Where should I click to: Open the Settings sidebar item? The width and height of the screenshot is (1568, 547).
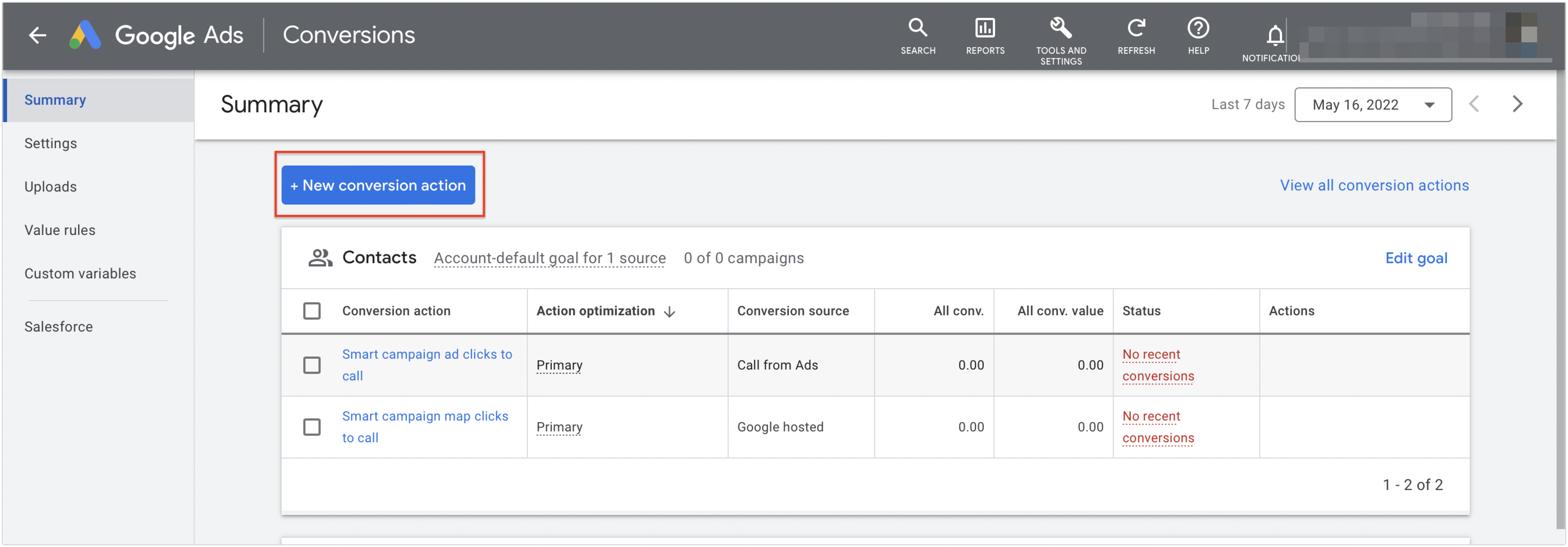(x=50, y=143)
